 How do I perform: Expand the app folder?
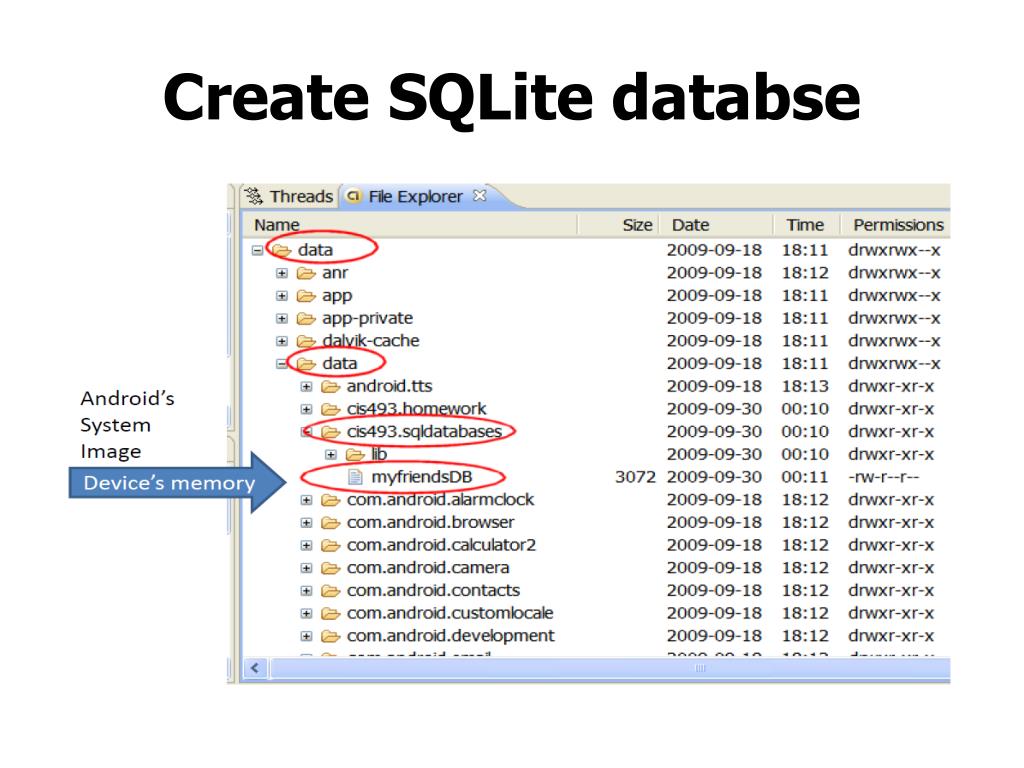281,296
